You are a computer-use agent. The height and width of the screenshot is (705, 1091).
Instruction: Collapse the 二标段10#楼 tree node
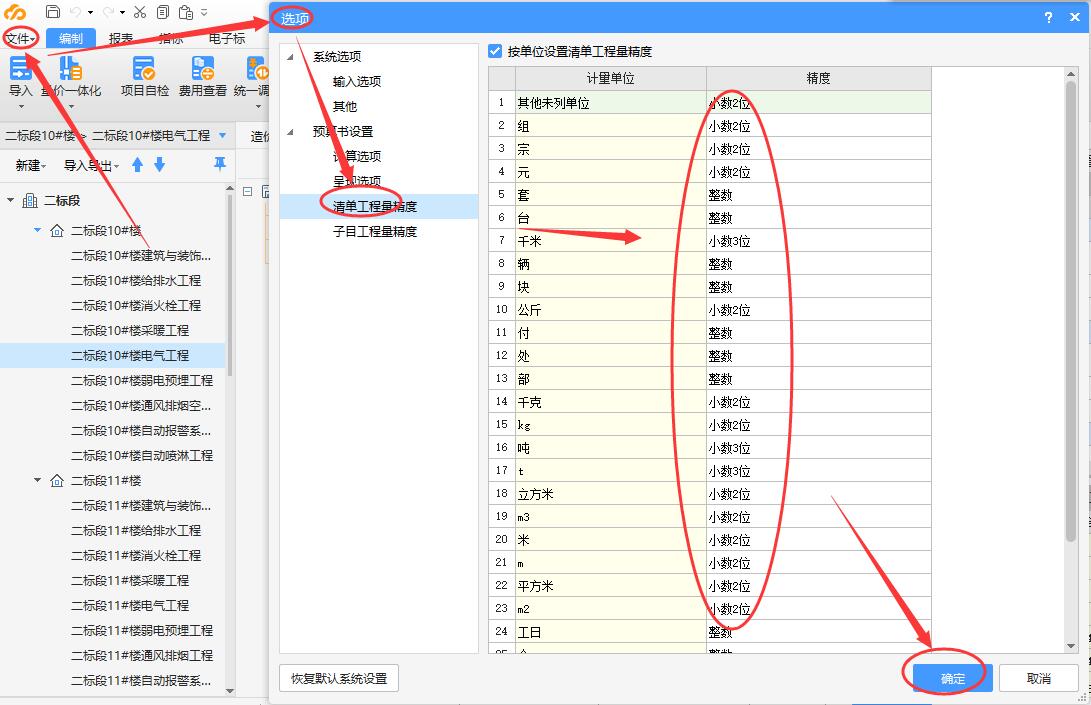pyautogui.click(x=38, y=230)
